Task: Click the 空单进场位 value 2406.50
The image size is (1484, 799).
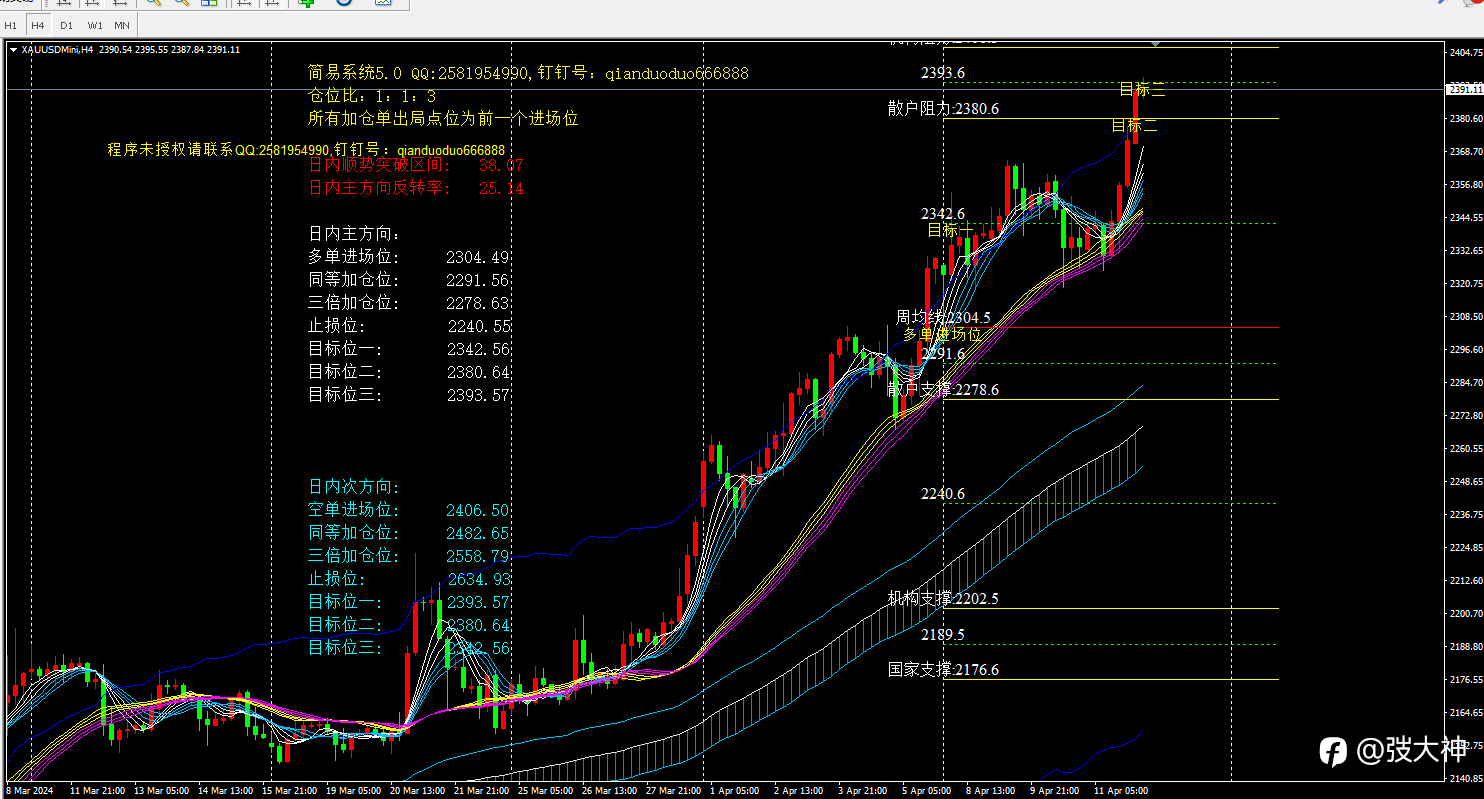Action: (478, 510)
